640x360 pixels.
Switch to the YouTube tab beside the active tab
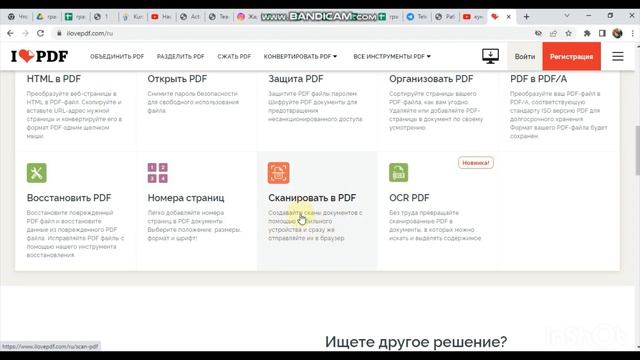tap(472, 17)
